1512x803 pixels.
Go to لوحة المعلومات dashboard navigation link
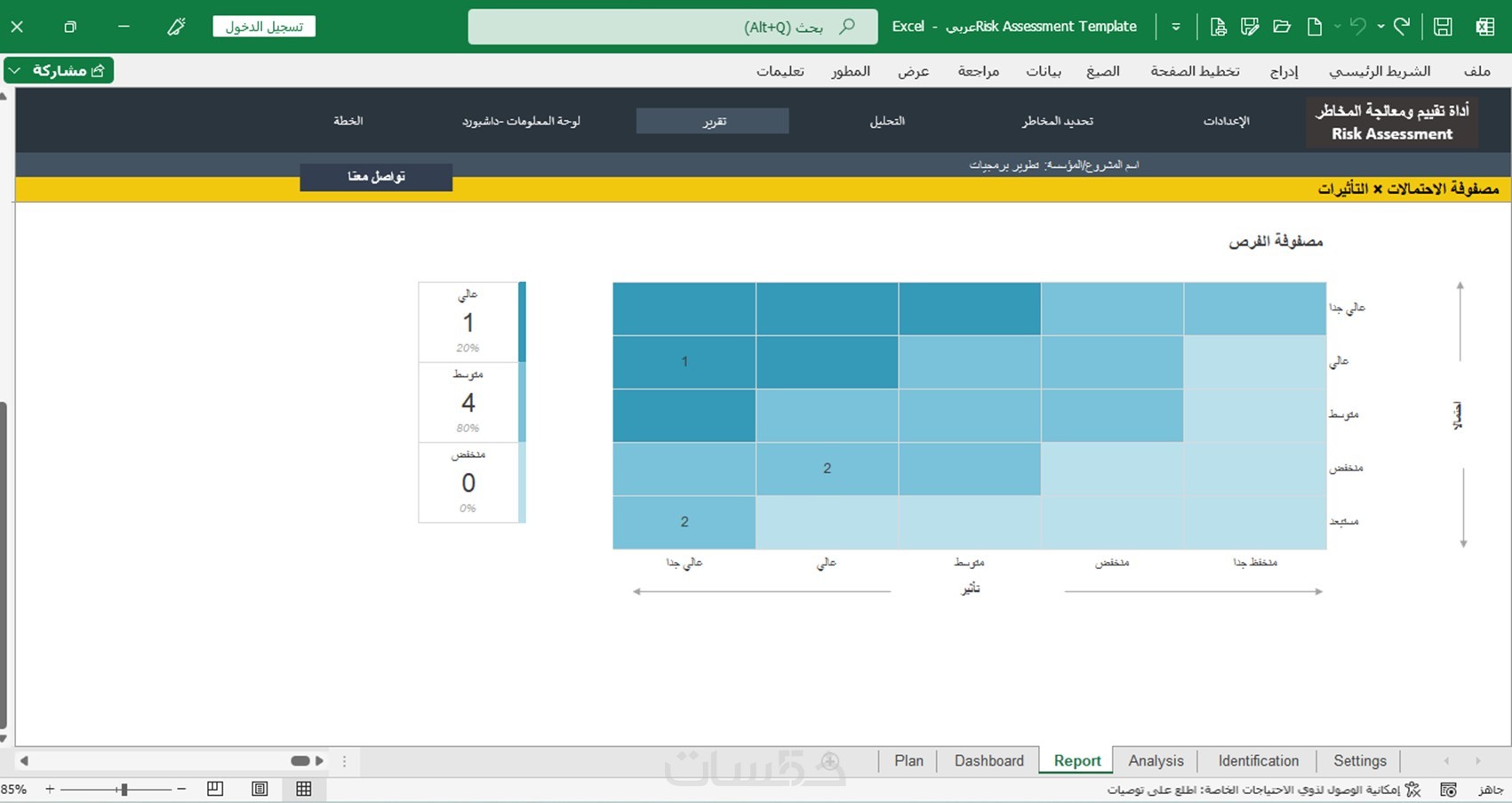(521, 121)
